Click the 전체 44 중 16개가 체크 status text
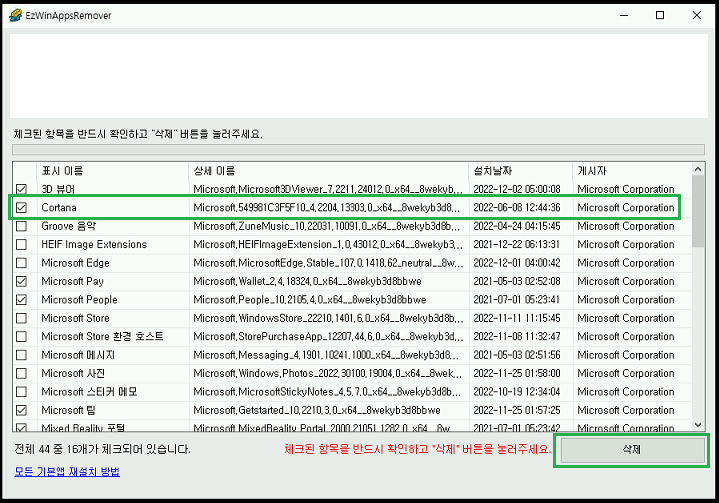Image resolution: width=719 pixels, height=503 pixels. (102, 449)
